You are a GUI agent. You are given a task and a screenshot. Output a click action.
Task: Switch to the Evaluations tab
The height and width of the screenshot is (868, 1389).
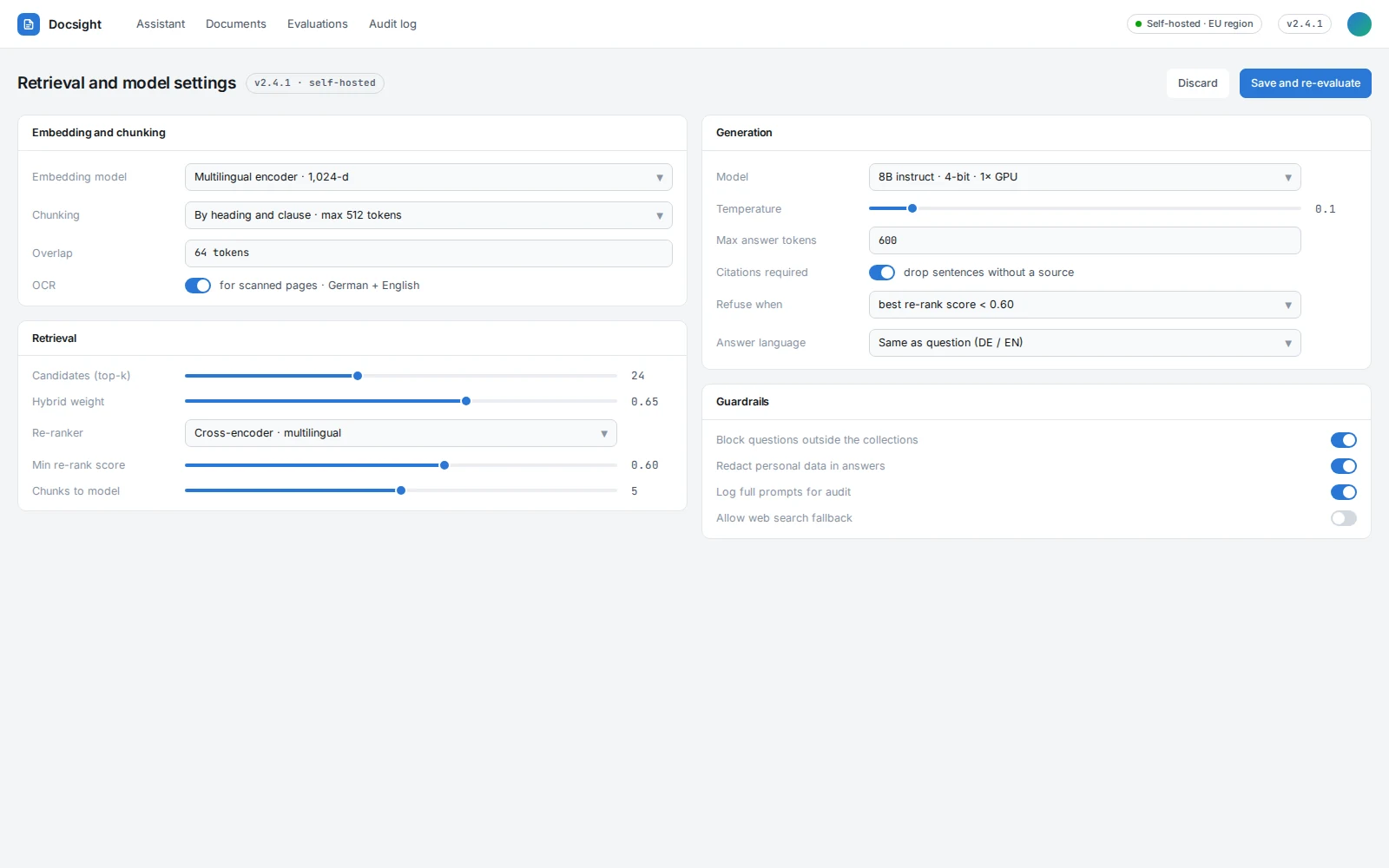[318, 24]
